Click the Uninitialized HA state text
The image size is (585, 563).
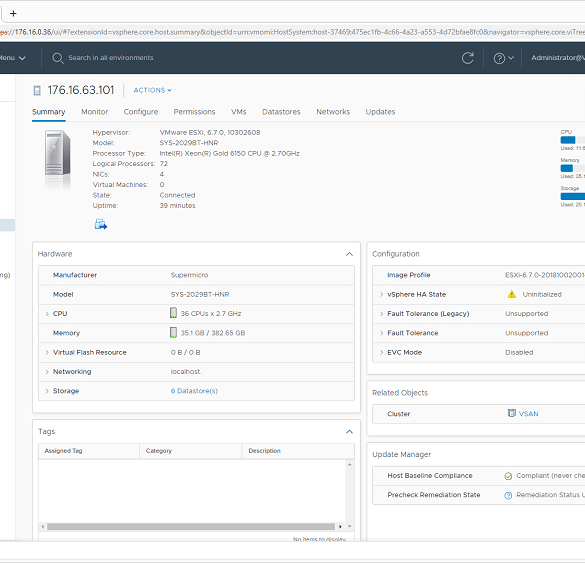pos(542,295)
